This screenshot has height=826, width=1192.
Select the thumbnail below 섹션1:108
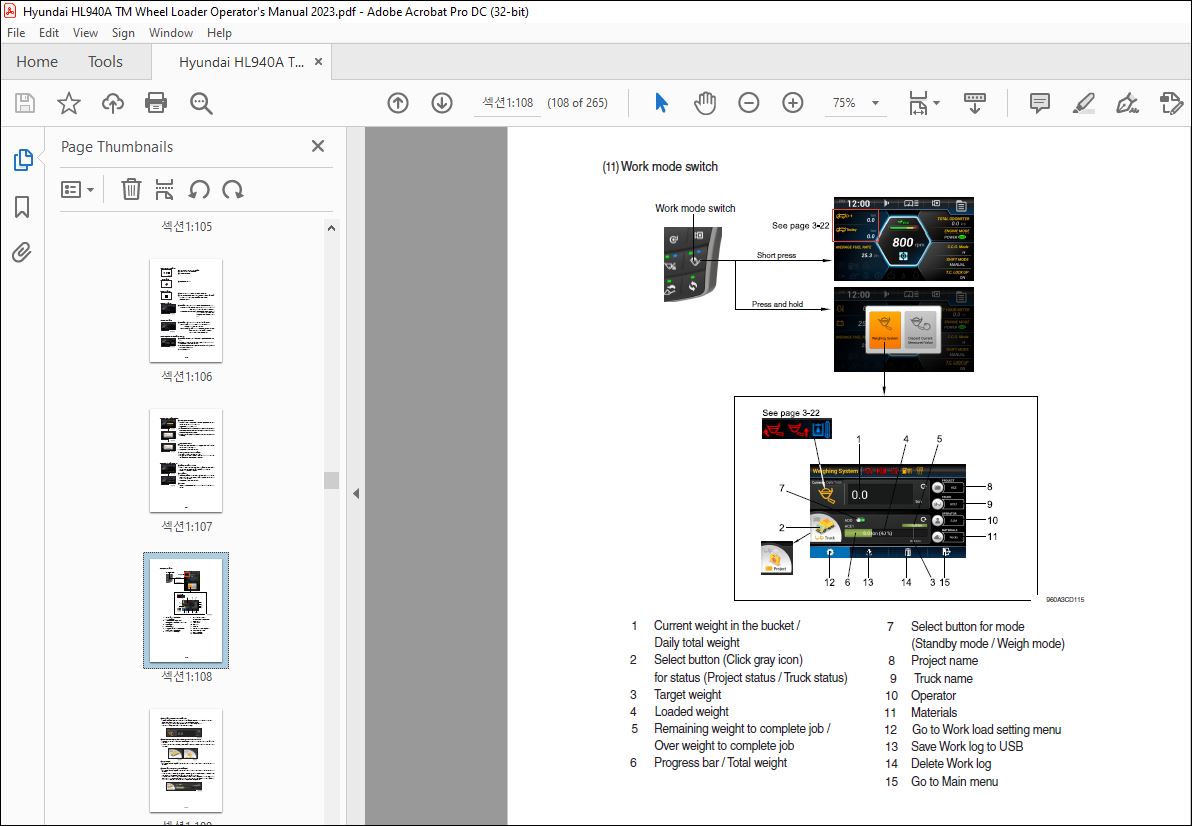[x=186, y=761]
